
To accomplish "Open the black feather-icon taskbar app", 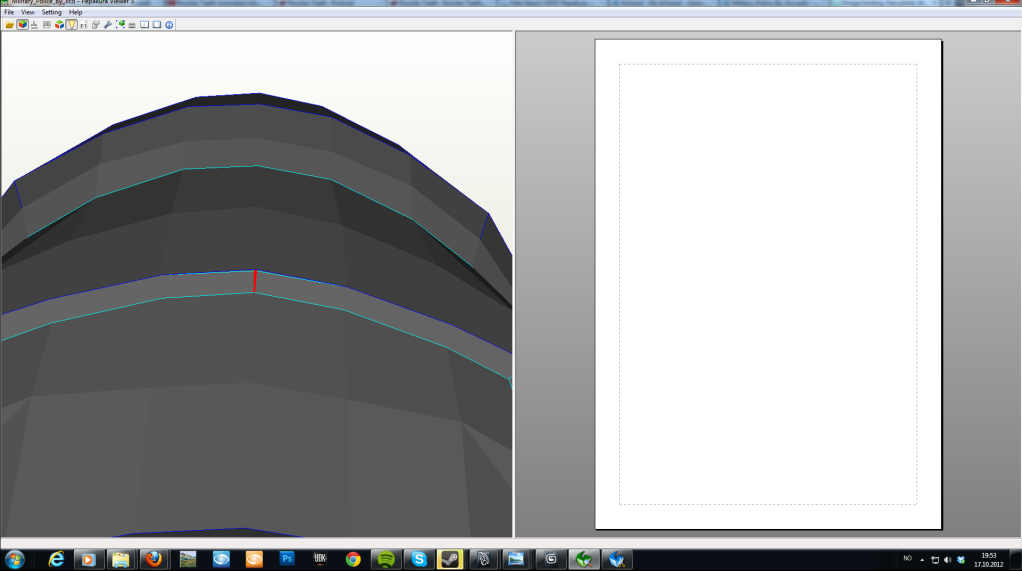I will click(x=484, y=559).
